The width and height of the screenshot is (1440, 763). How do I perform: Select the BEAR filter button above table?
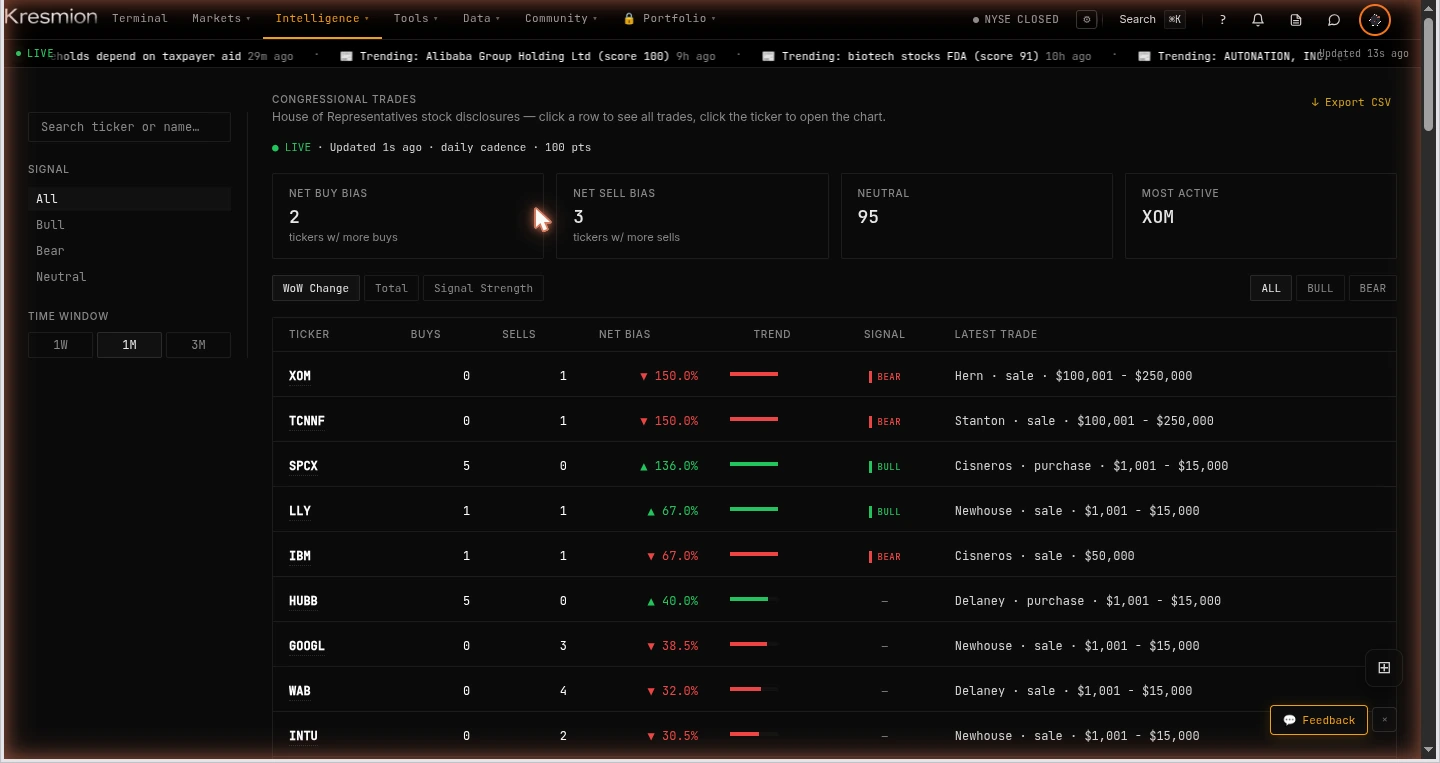[x=1373, y=288]
